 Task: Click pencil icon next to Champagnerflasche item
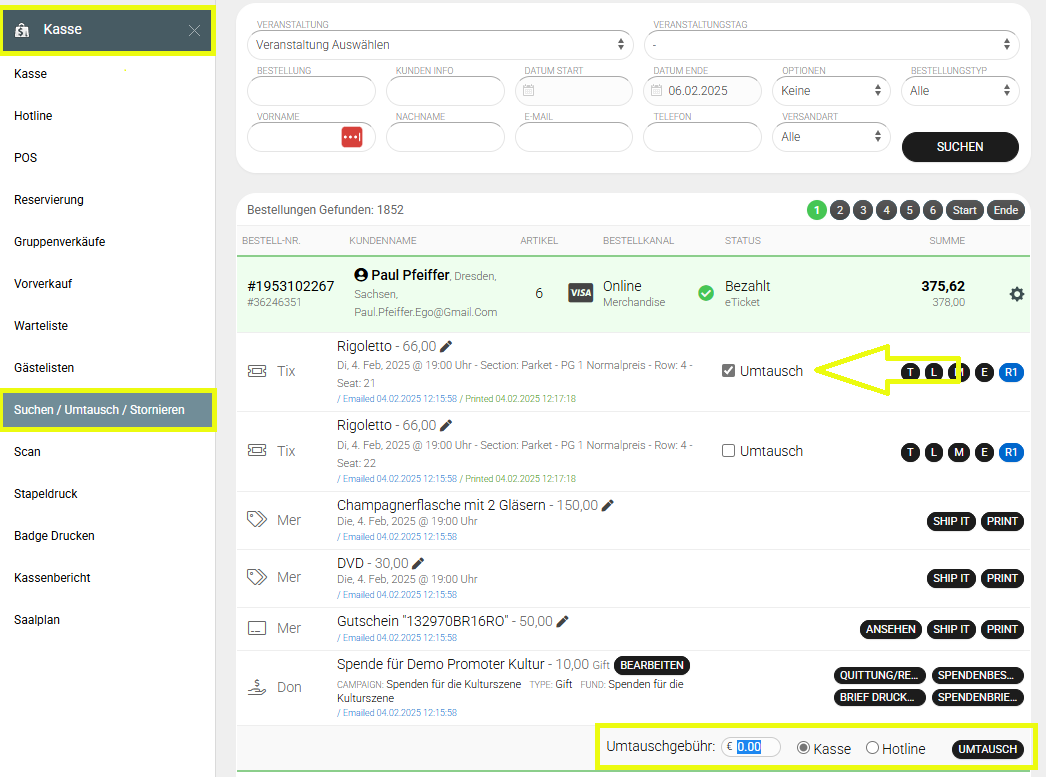609,505
